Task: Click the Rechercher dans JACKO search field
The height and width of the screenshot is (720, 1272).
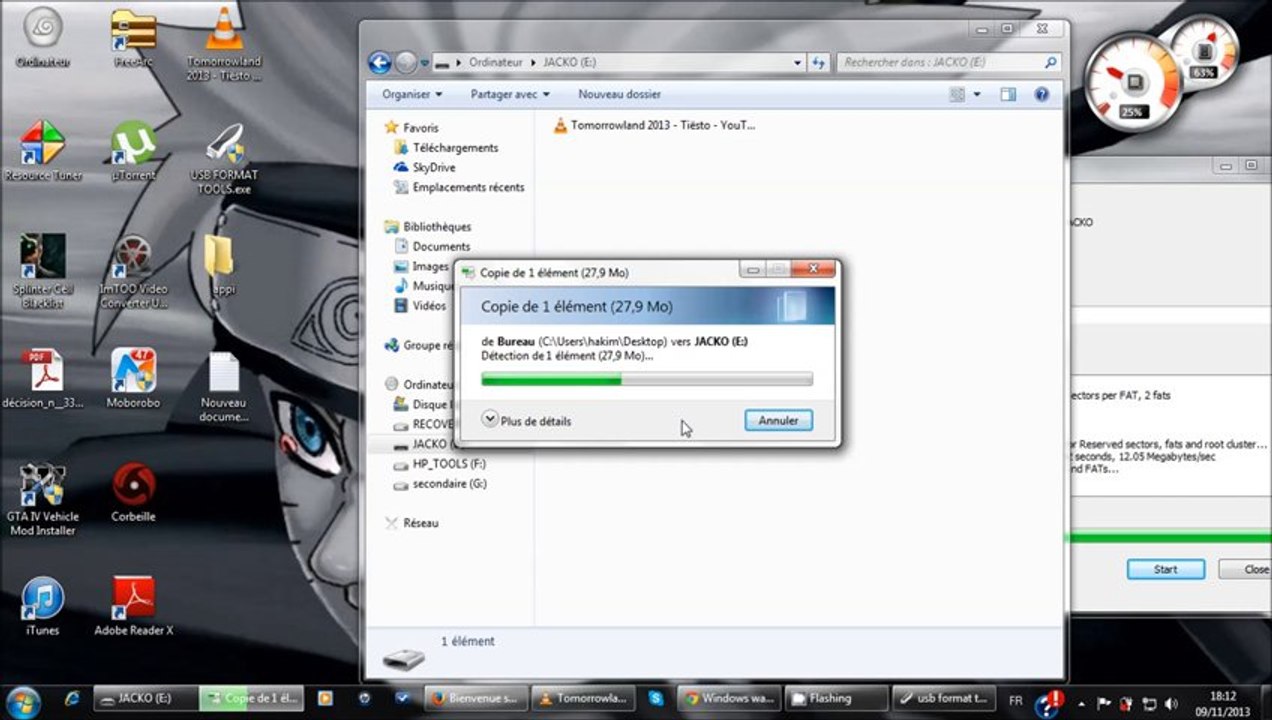Action: tap(948, 62)
